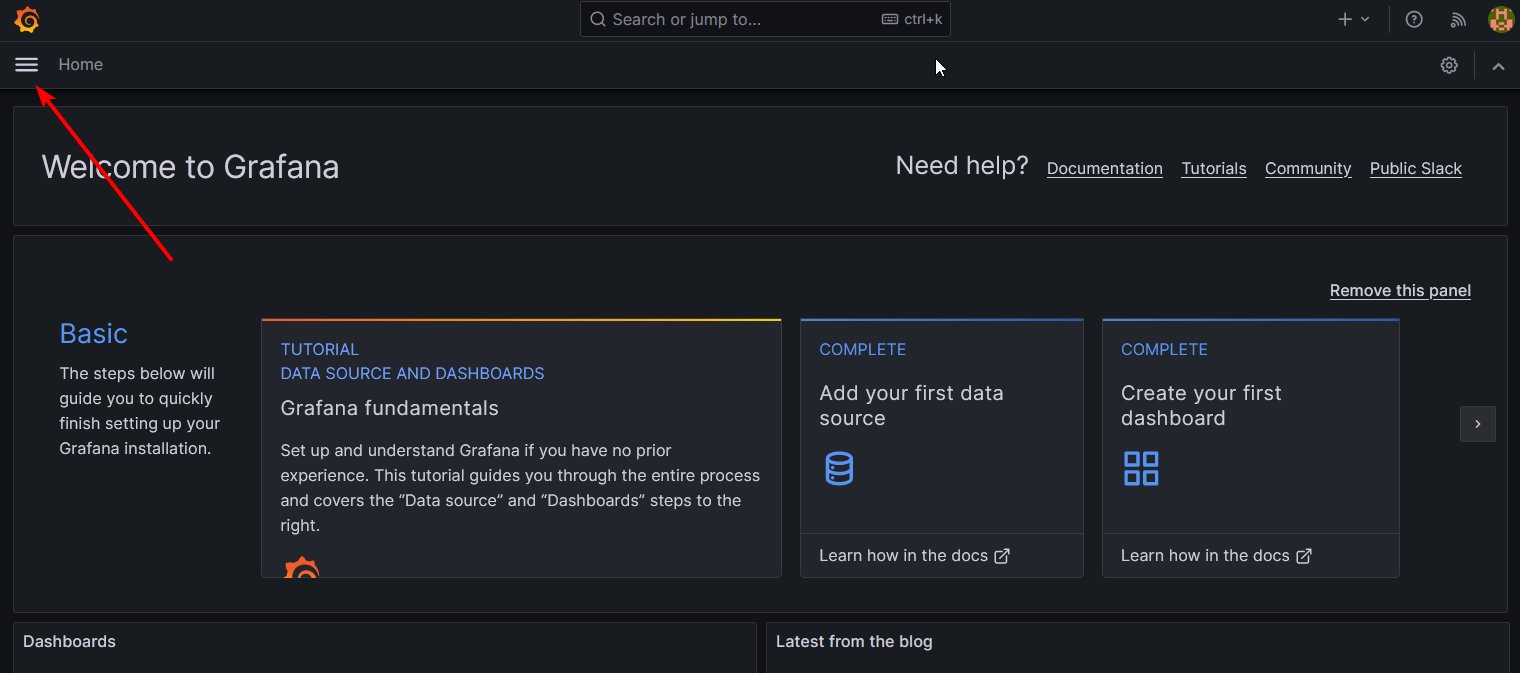This screenshot has height=673, width=1520.
Task: Click the Search or jump to field
Action: click(765, 19)
